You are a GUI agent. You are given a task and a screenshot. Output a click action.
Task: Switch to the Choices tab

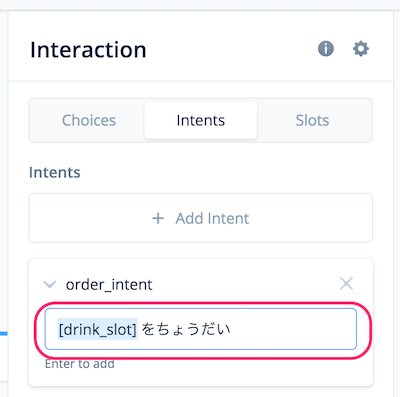point(89,120)
